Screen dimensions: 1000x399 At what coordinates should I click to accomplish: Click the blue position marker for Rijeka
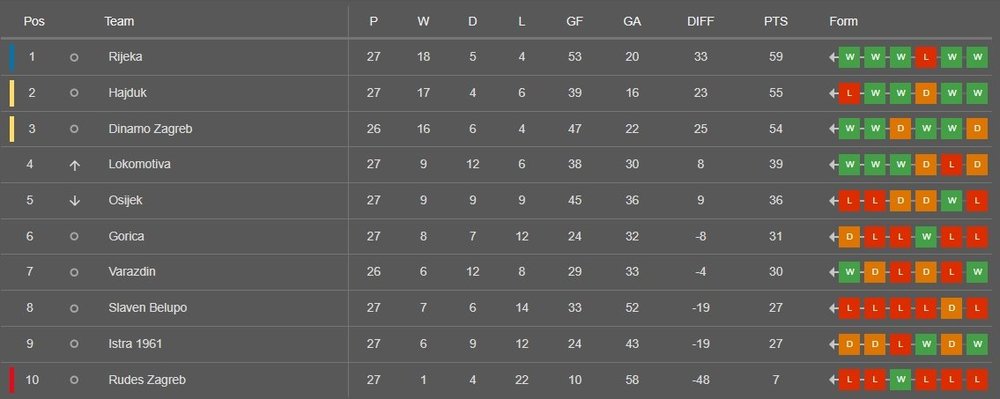(x=11, y=57)
